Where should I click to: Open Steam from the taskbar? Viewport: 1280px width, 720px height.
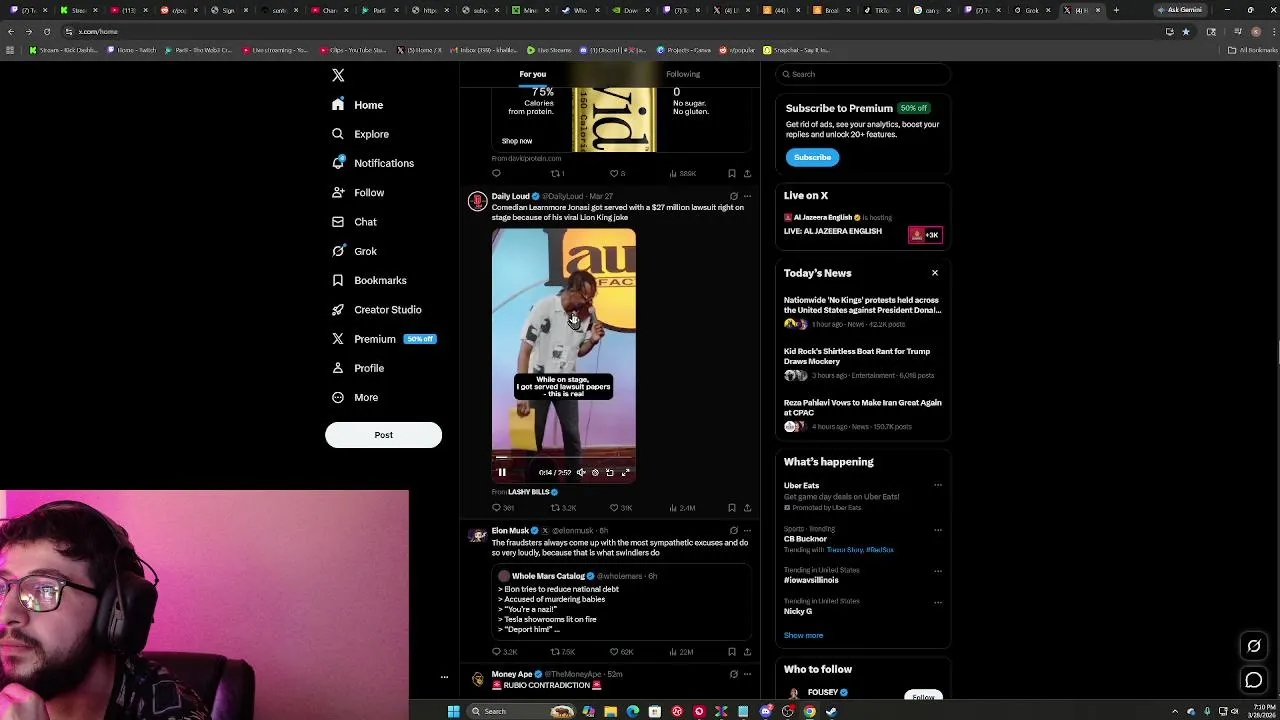click(832, 711)
